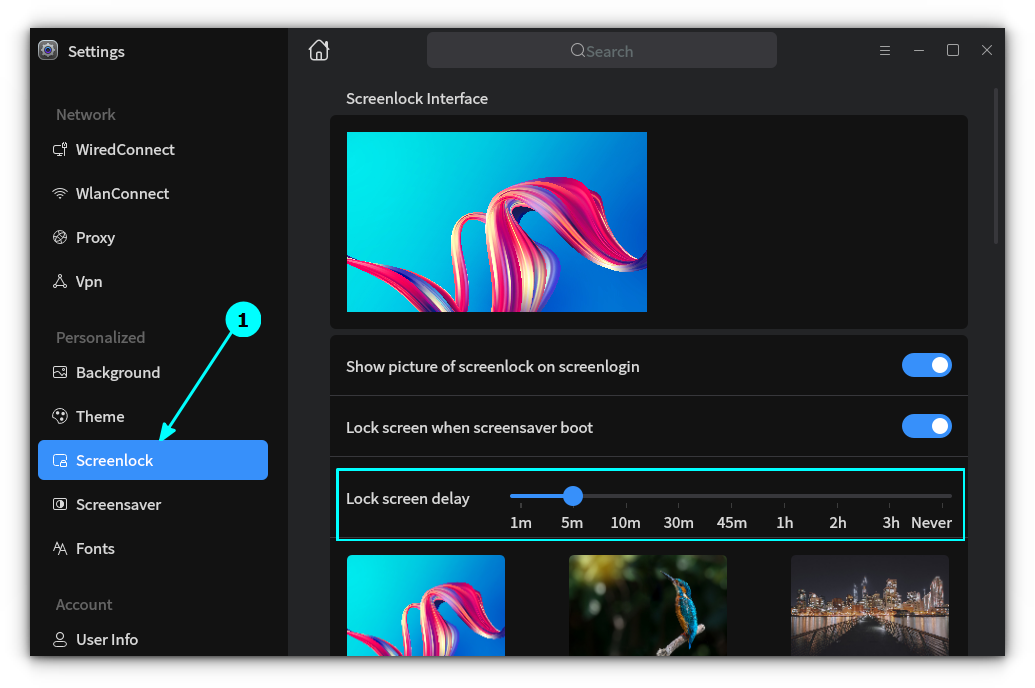The image size is (1035, 688).
Task: Click the Background picture icon
Action: click(x=60, y=372)
